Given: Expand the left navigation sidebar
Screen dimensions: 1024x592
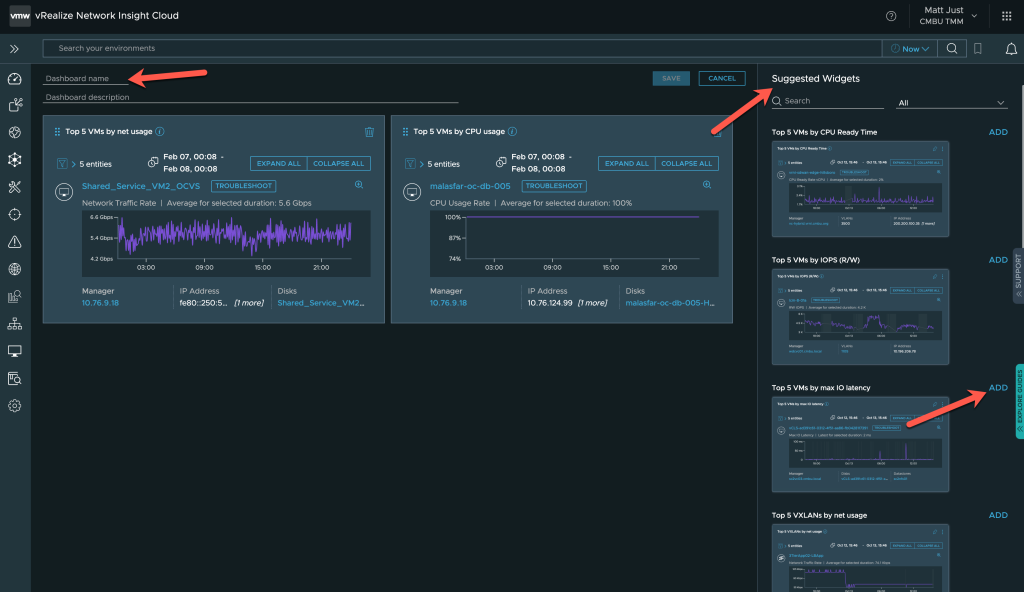Looking at the screenshot, I should point(14,49).
